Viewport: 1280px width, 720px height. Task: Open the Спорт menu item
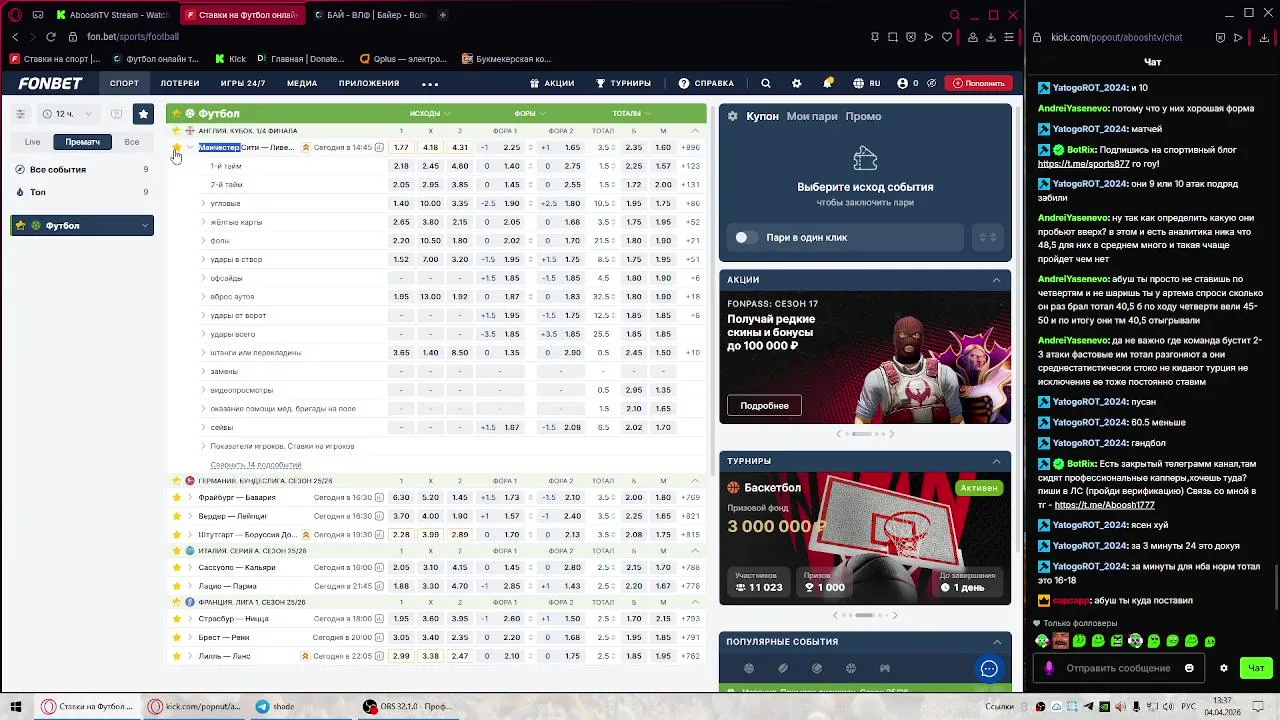pos(124,84)
